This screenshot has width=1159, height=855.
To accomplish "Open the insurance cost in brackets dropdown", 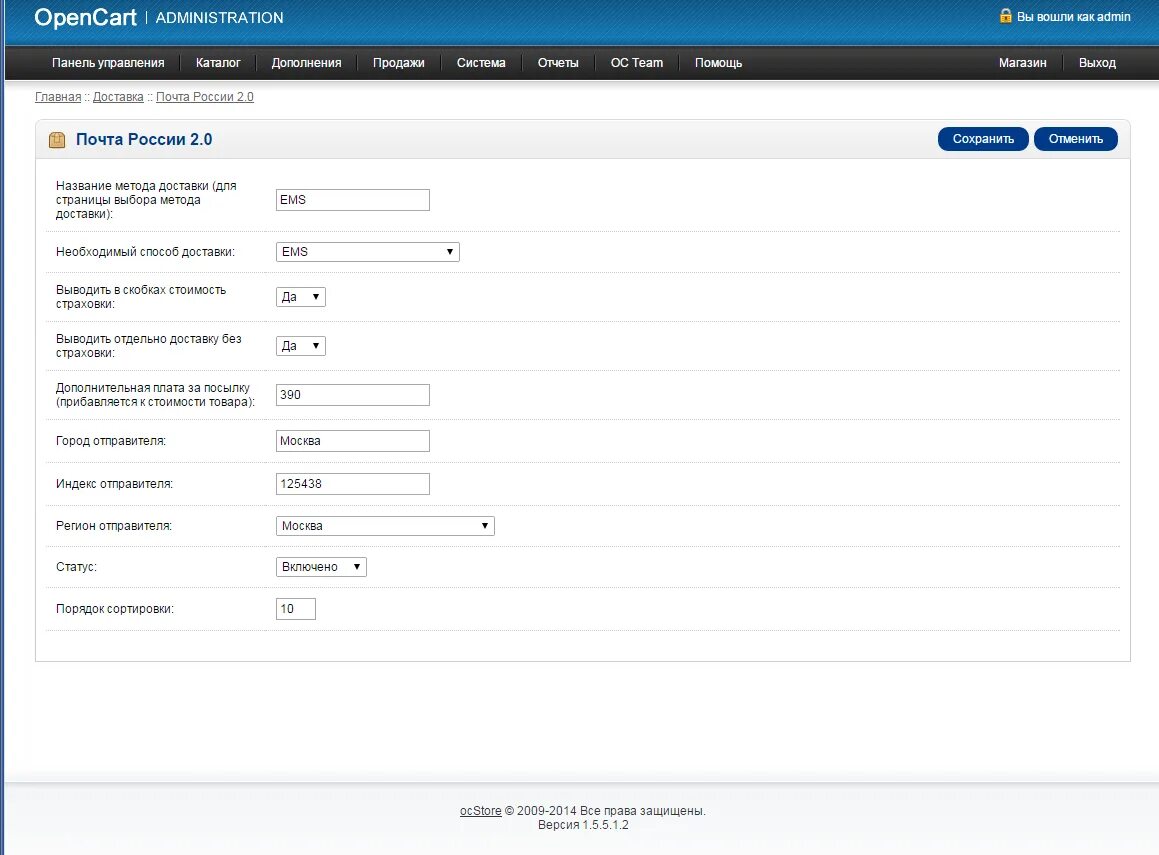I will click(301, 297).
